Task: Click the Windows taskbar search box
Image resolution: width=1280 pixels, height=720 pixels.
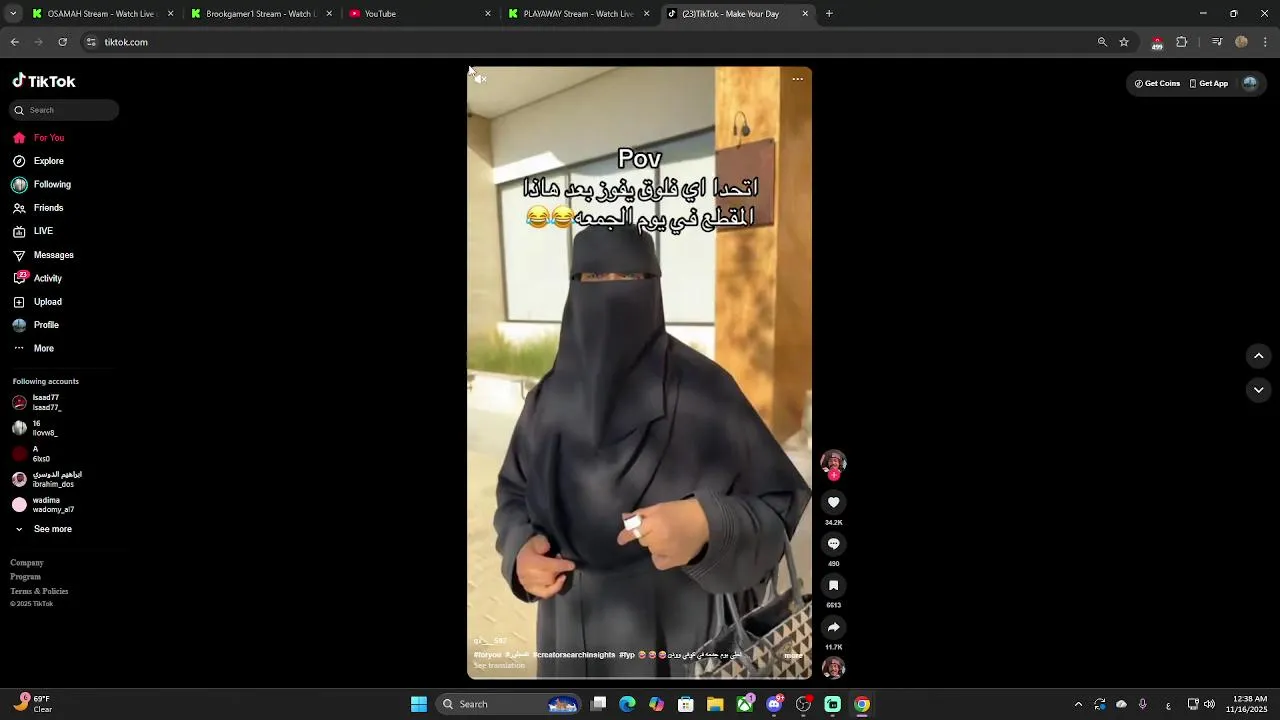Action: 509,704
